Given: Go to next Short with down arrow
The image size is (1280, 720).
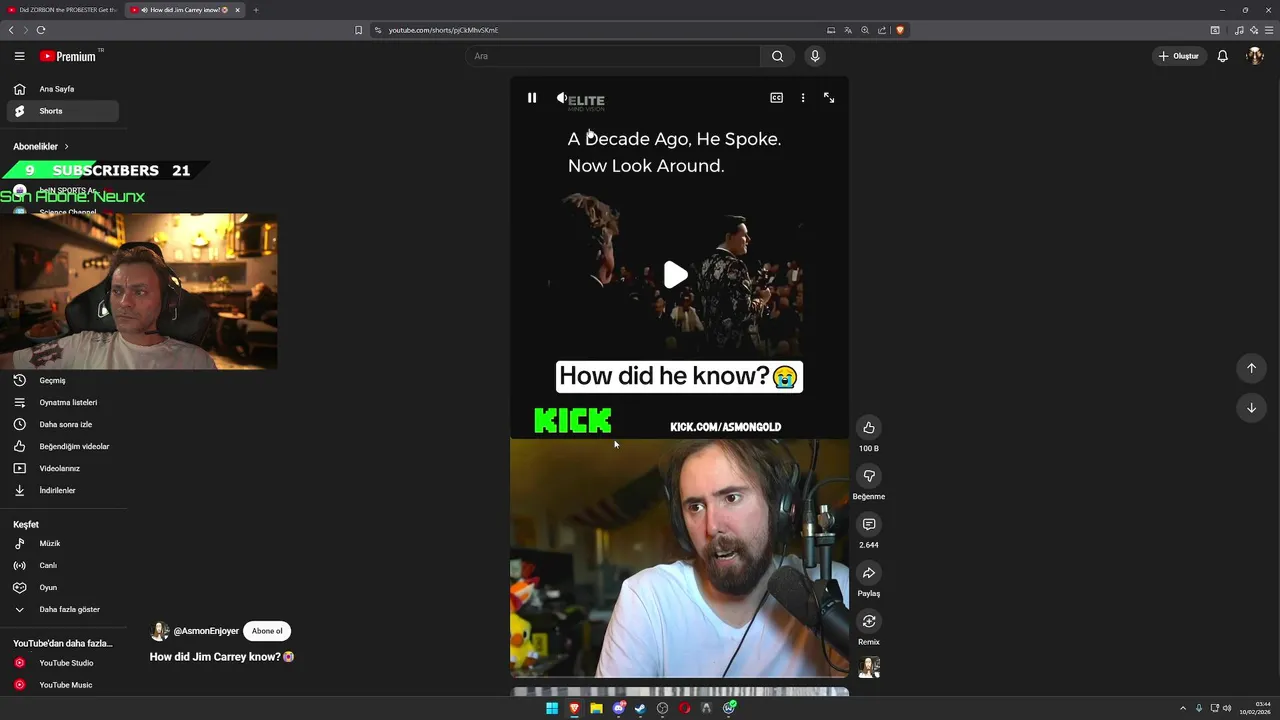Looking at the screenshot, I should (x=1251, y=408).
